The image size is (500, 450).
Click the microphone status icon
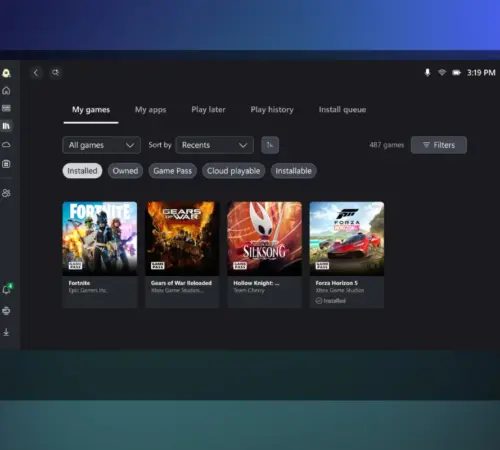click(x=427, y=73)
